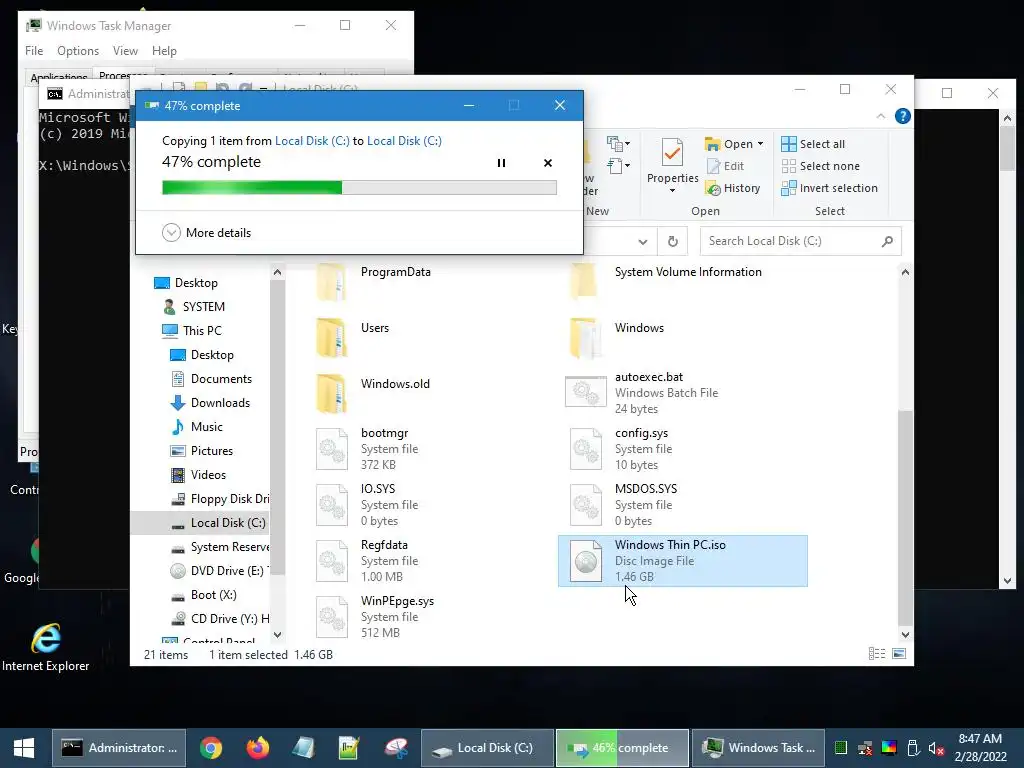Select the Windows folder
The width and height of the screenshot is (1024, 768).
pyautogui.click(x=616, y=337)
